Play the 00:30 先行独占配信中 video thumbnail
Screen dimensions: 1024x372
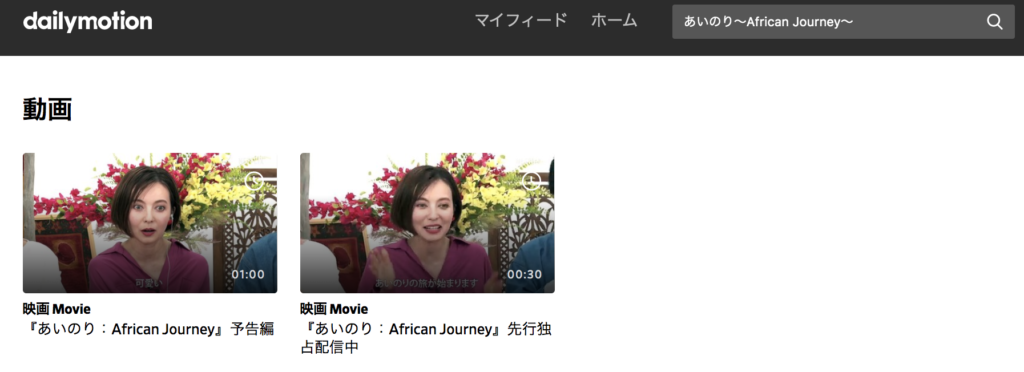pyautogui.click(x=427, y=223)
